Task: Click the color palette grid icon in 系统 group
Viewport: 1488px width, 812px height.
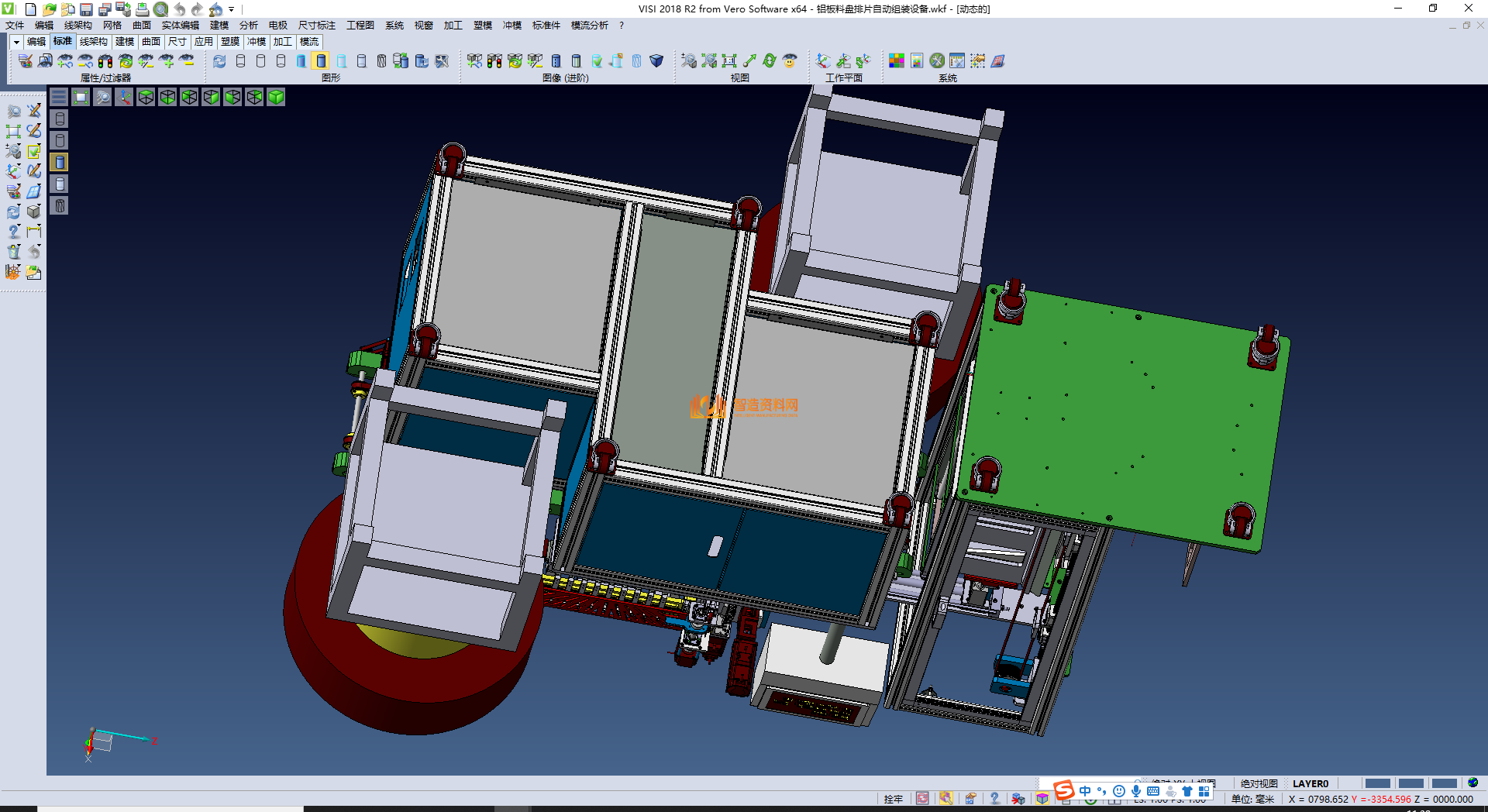Action: 896,61
